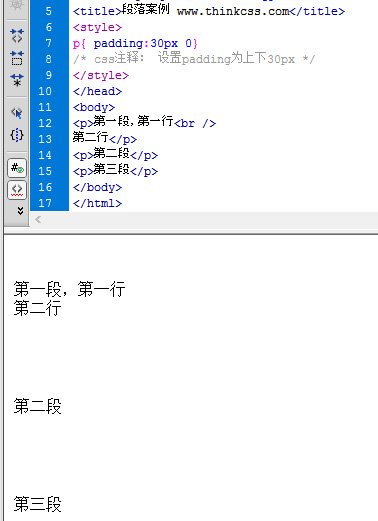Click line number 10 in gutter
Screen dimensions: 378x521
pos(45,91)
